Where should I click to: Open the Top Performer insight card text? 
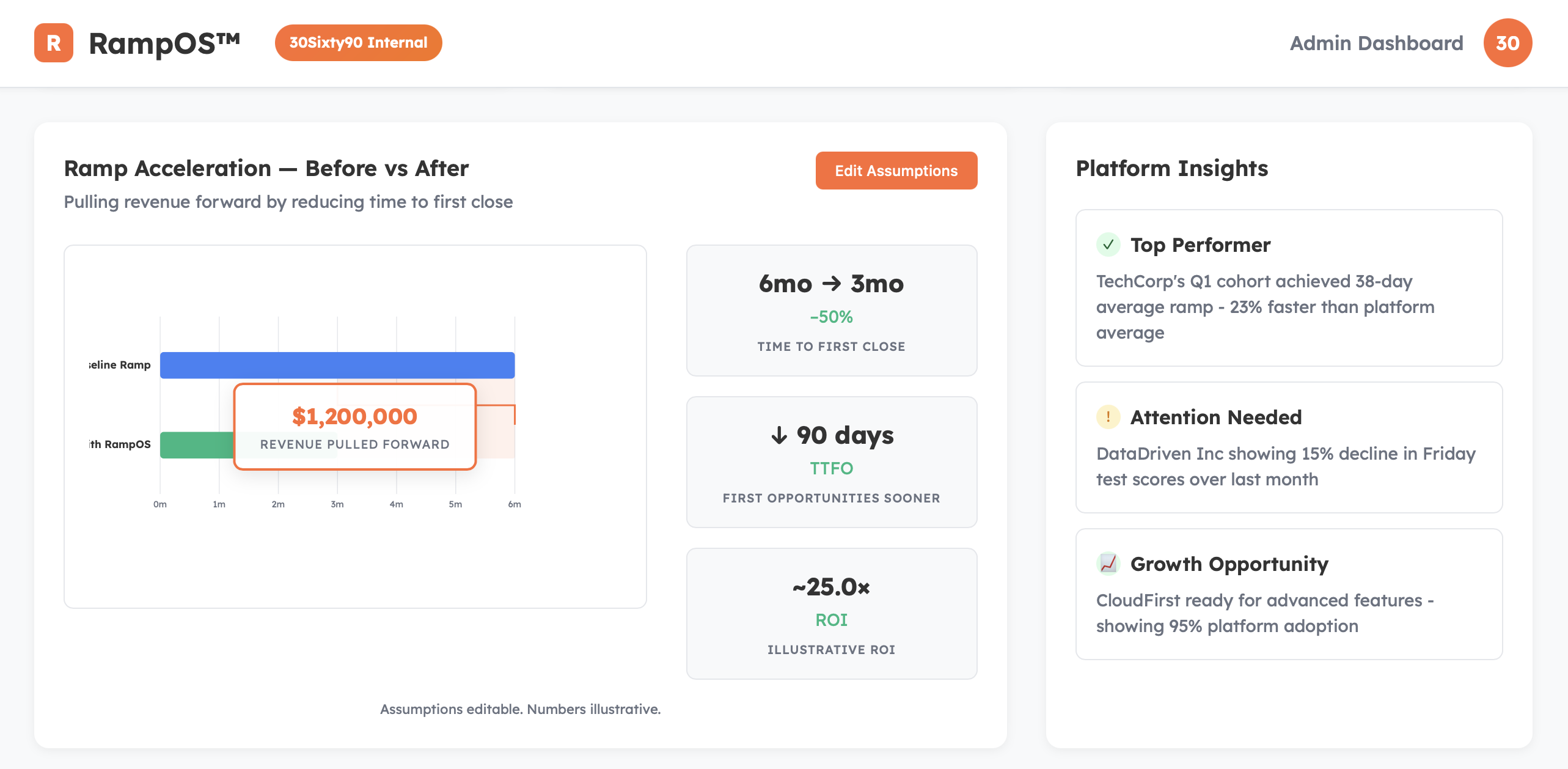[1265, 307]
